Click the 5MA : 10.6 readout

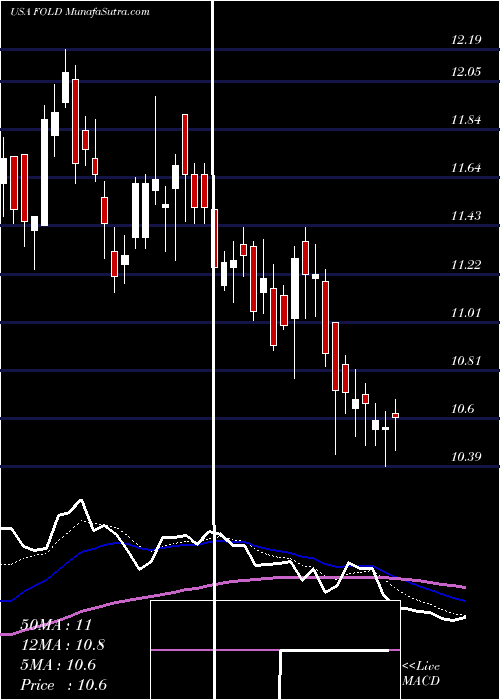(x=58, y=665)
